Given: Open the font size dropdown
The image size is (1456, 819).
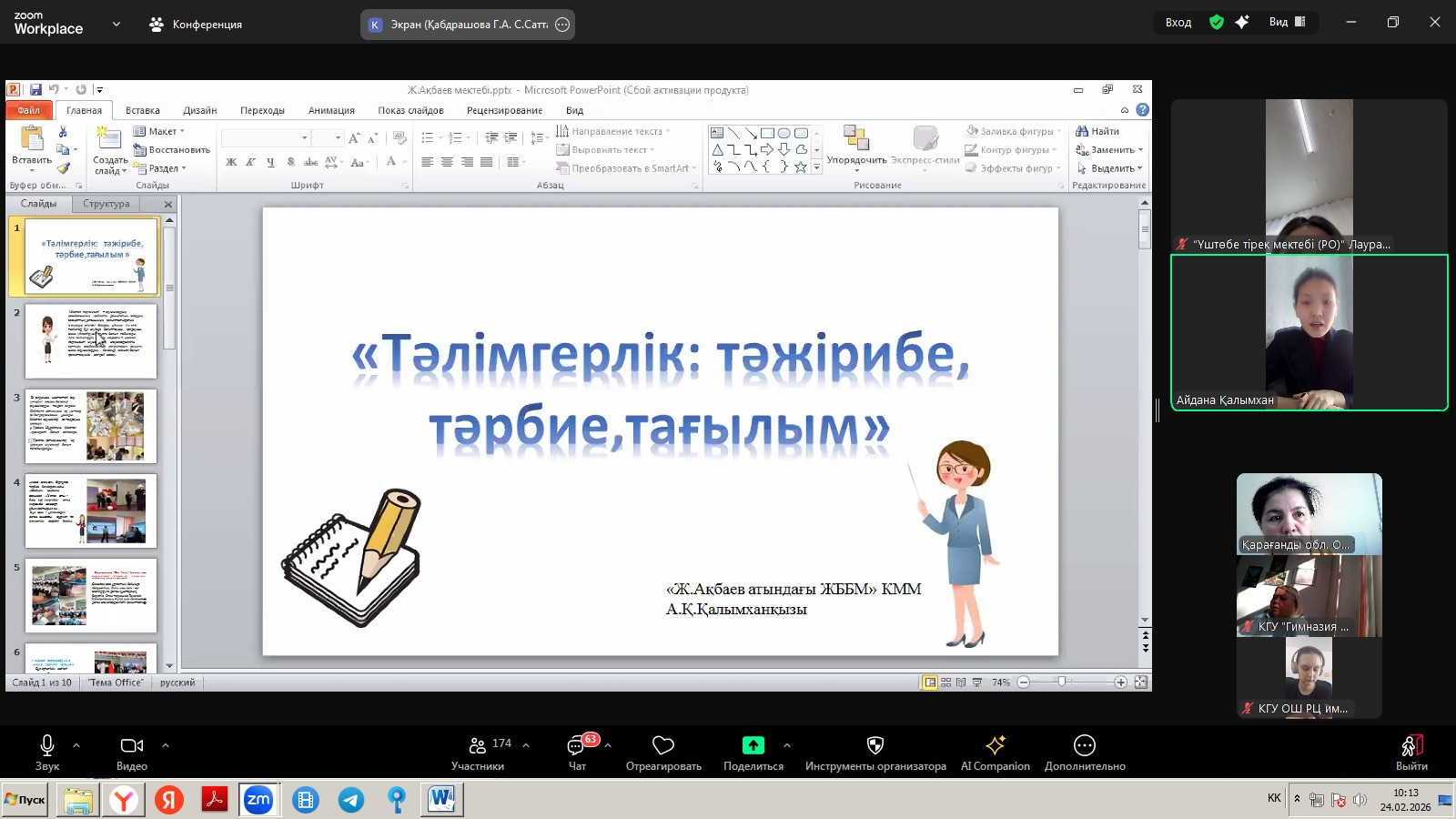Looking at the screenshot, I should (338, 137).
